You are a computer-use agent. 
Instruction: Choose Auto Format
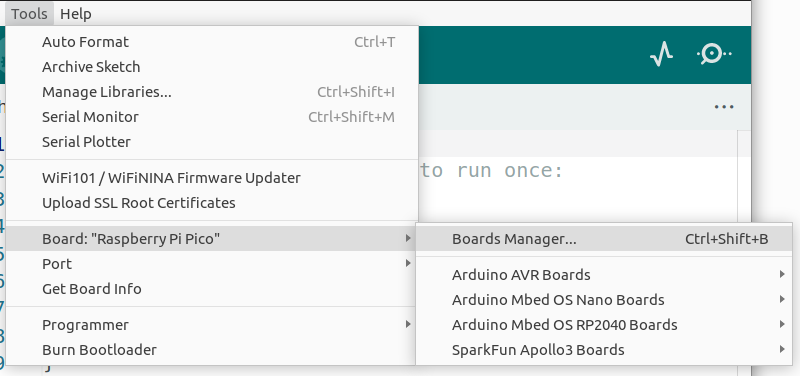point(212,42)
